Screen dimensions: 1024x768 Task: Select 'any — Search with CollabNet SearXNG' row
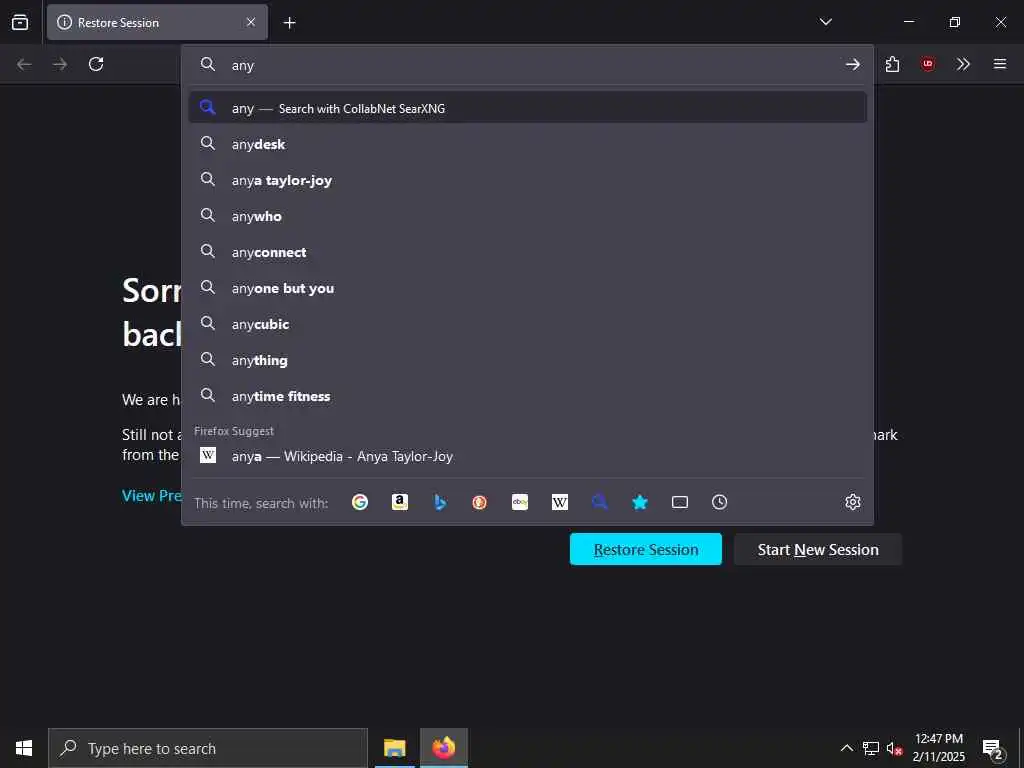pyautogui.click(x=528, y=108)
